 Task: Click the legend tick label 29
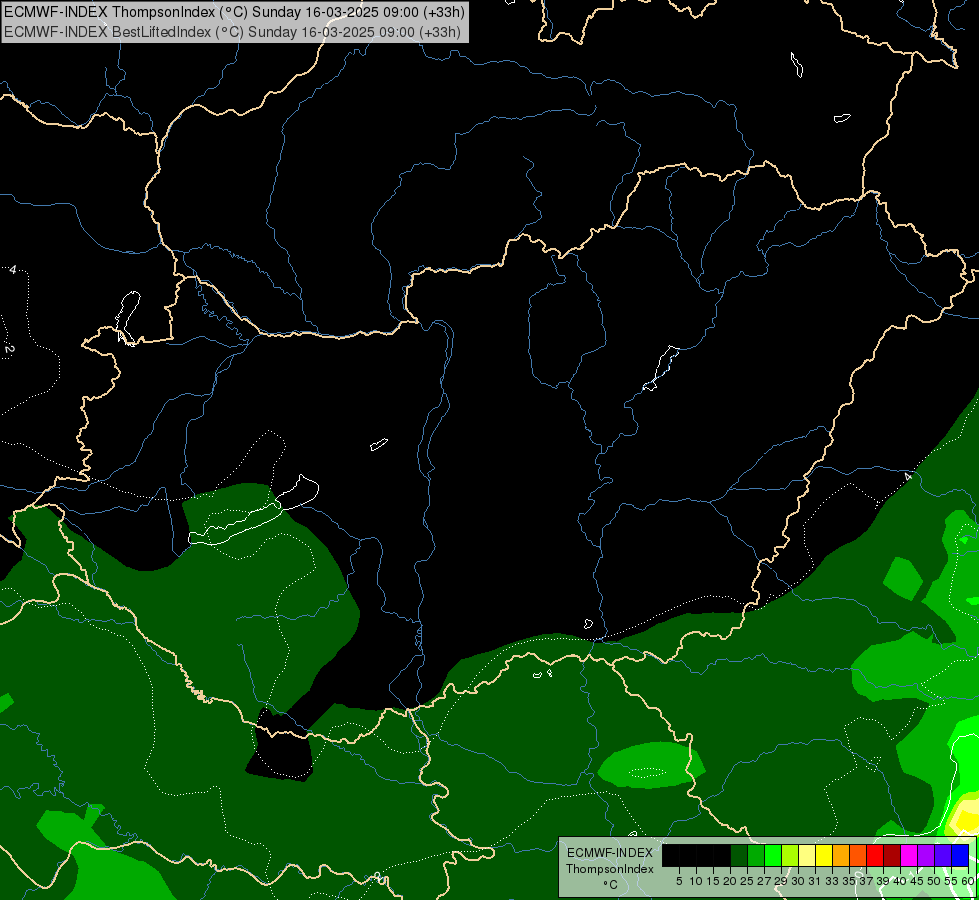[781, 881]
